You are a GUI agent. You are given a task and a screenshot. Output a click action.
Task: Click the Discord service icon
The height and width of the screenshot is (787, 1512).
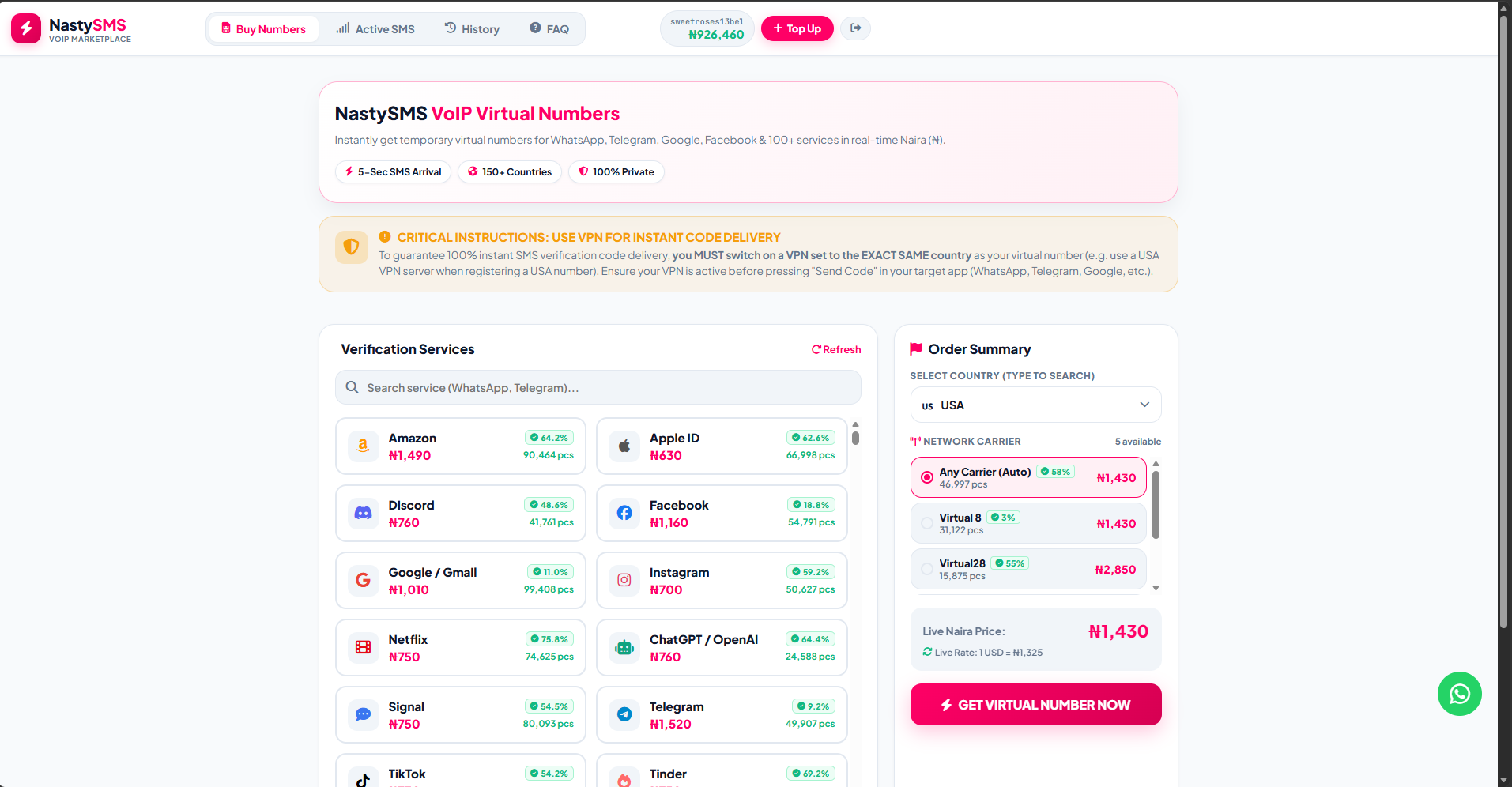point(364,514)
